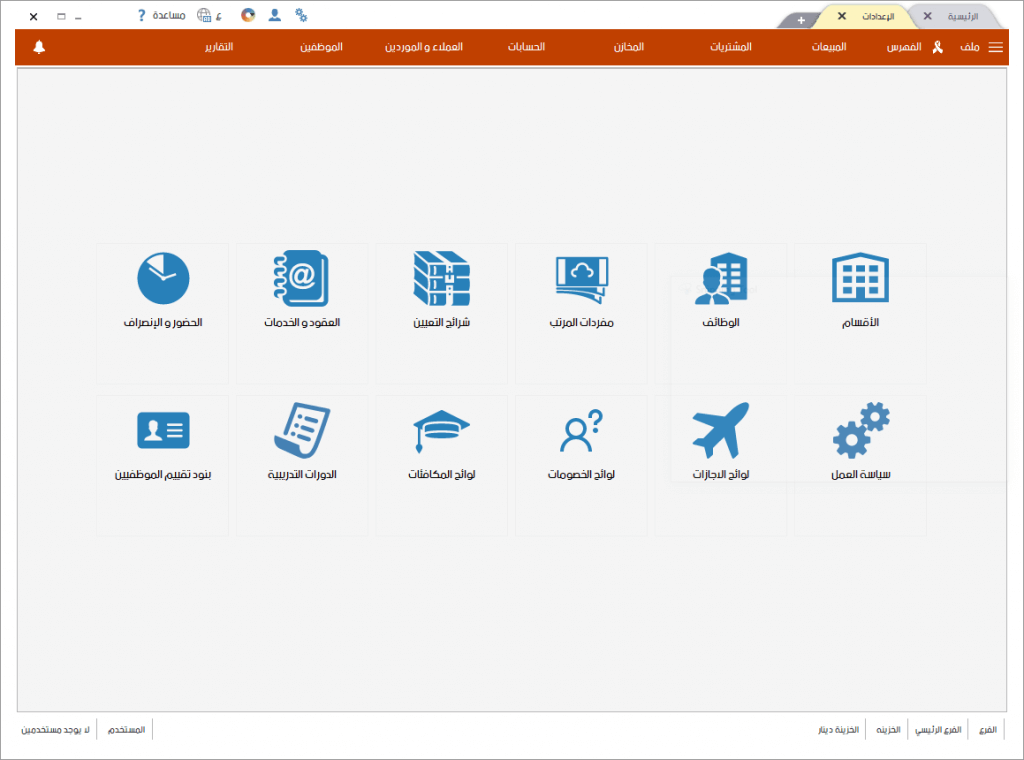
Task: Click الفرع الرئيسي in status bar
Action: point(938,729)
